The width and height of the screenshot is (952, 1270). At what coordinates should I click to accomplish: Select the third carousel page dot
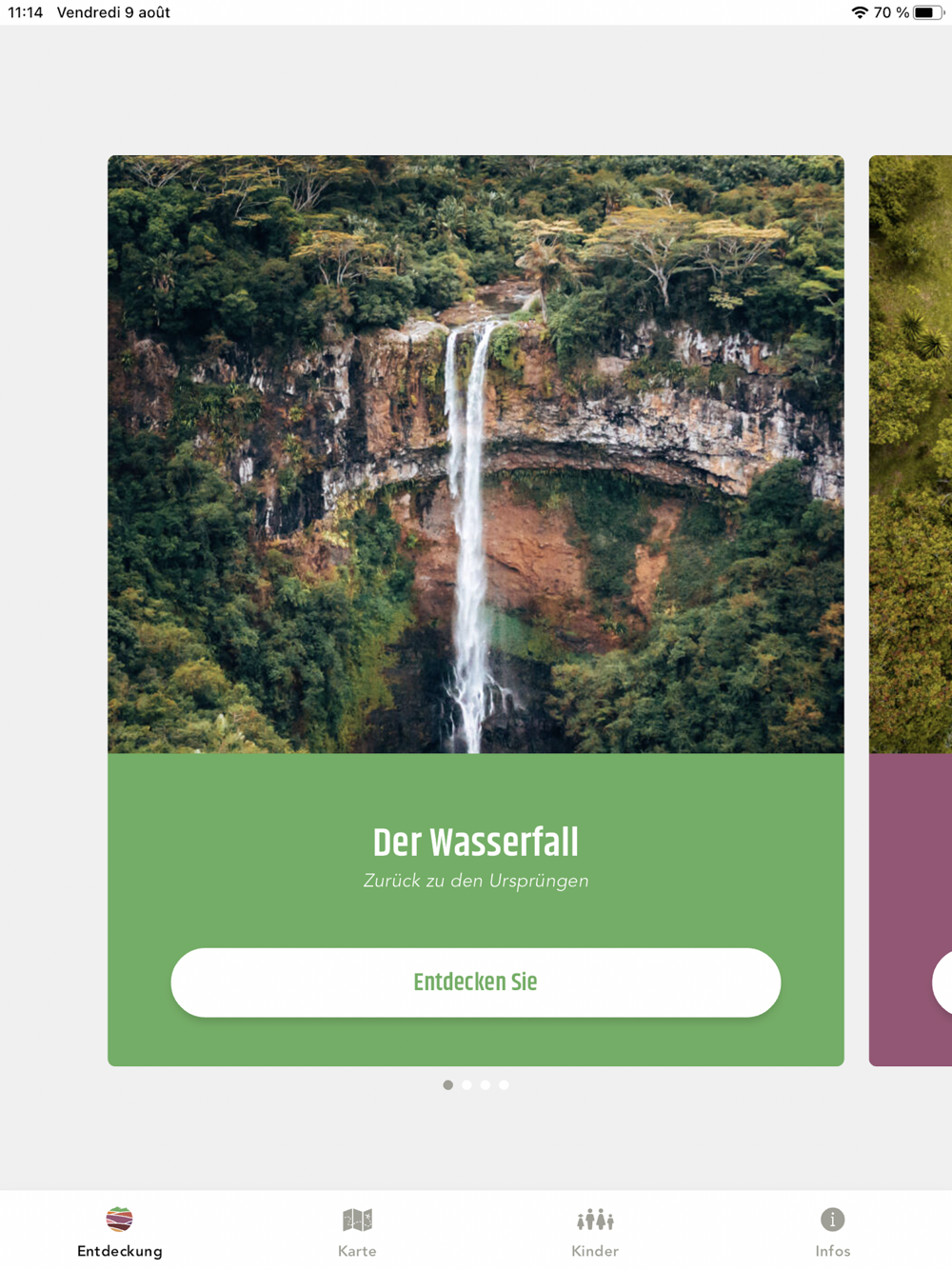tap(486, 1085)
